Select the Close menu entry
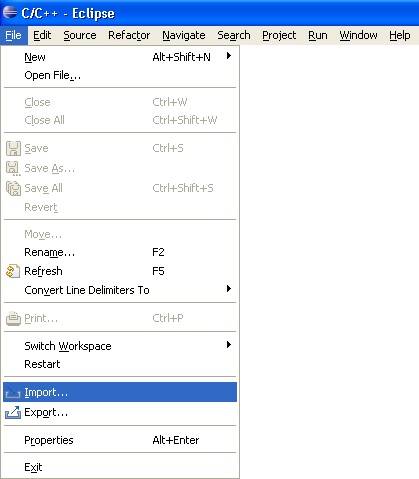419x479 pixels. coord(120,102)
